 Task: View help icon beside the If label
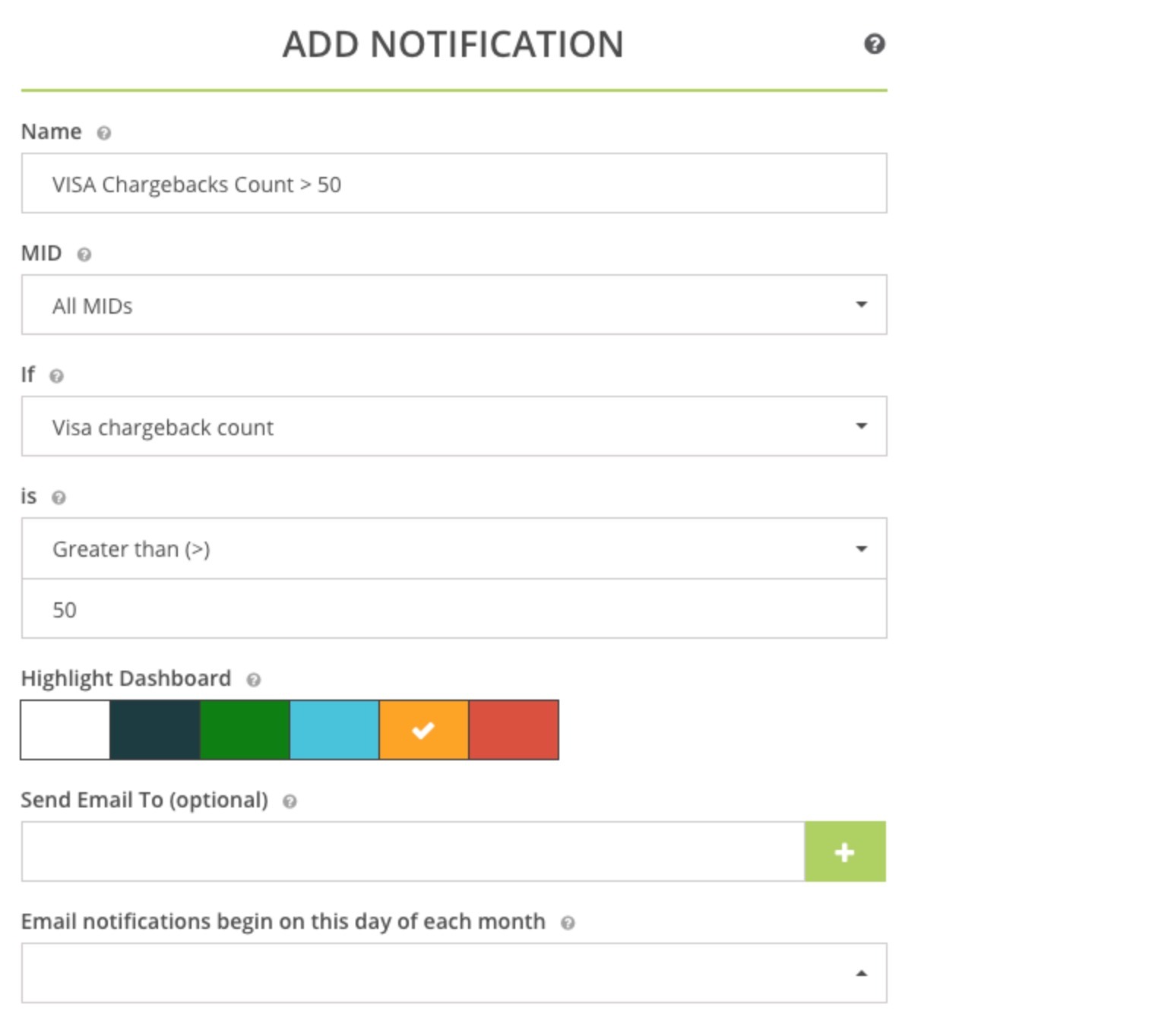56,376
